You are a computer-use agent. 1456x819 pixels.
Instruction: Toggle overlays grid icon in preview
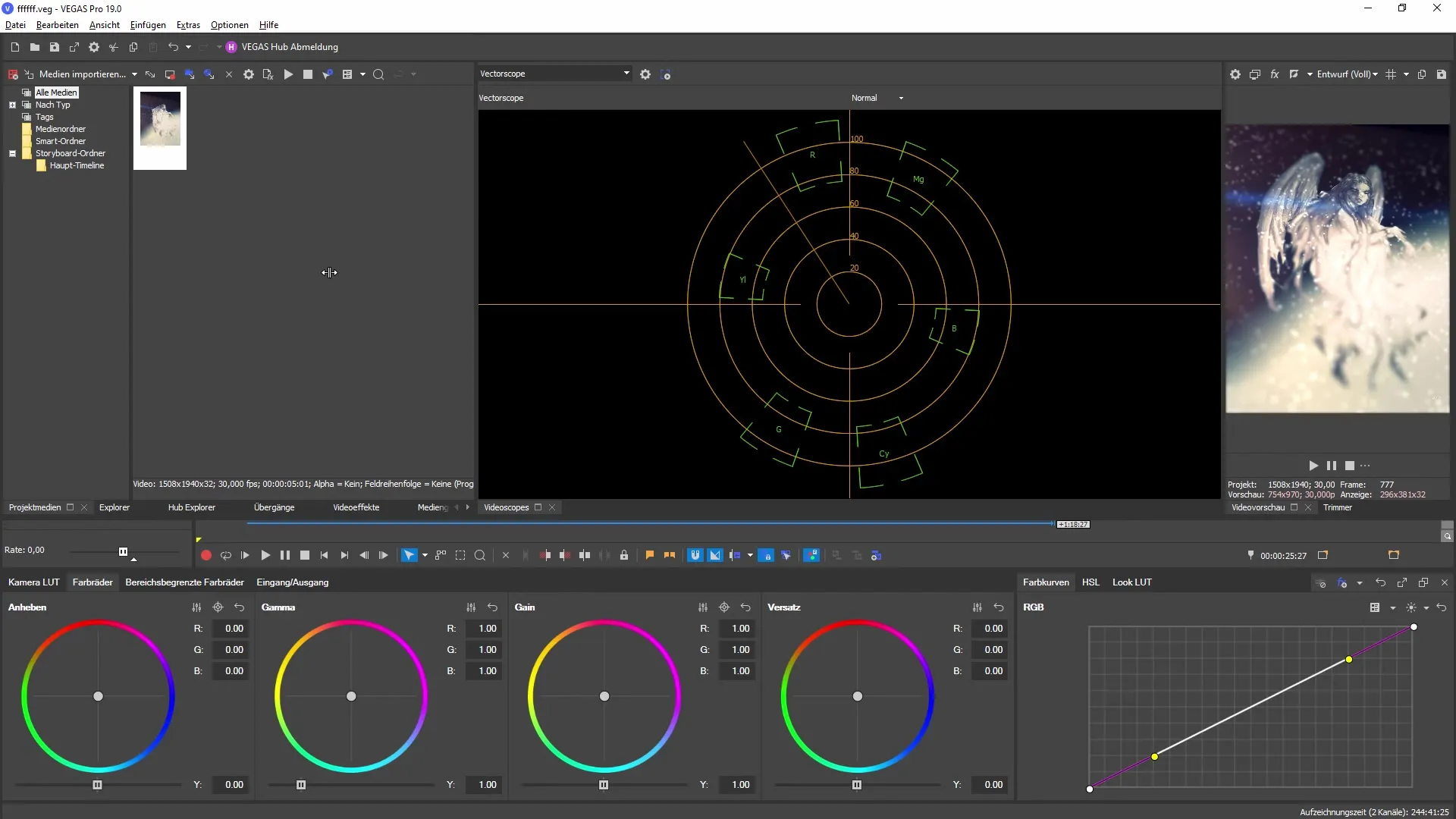point(1391,74)
